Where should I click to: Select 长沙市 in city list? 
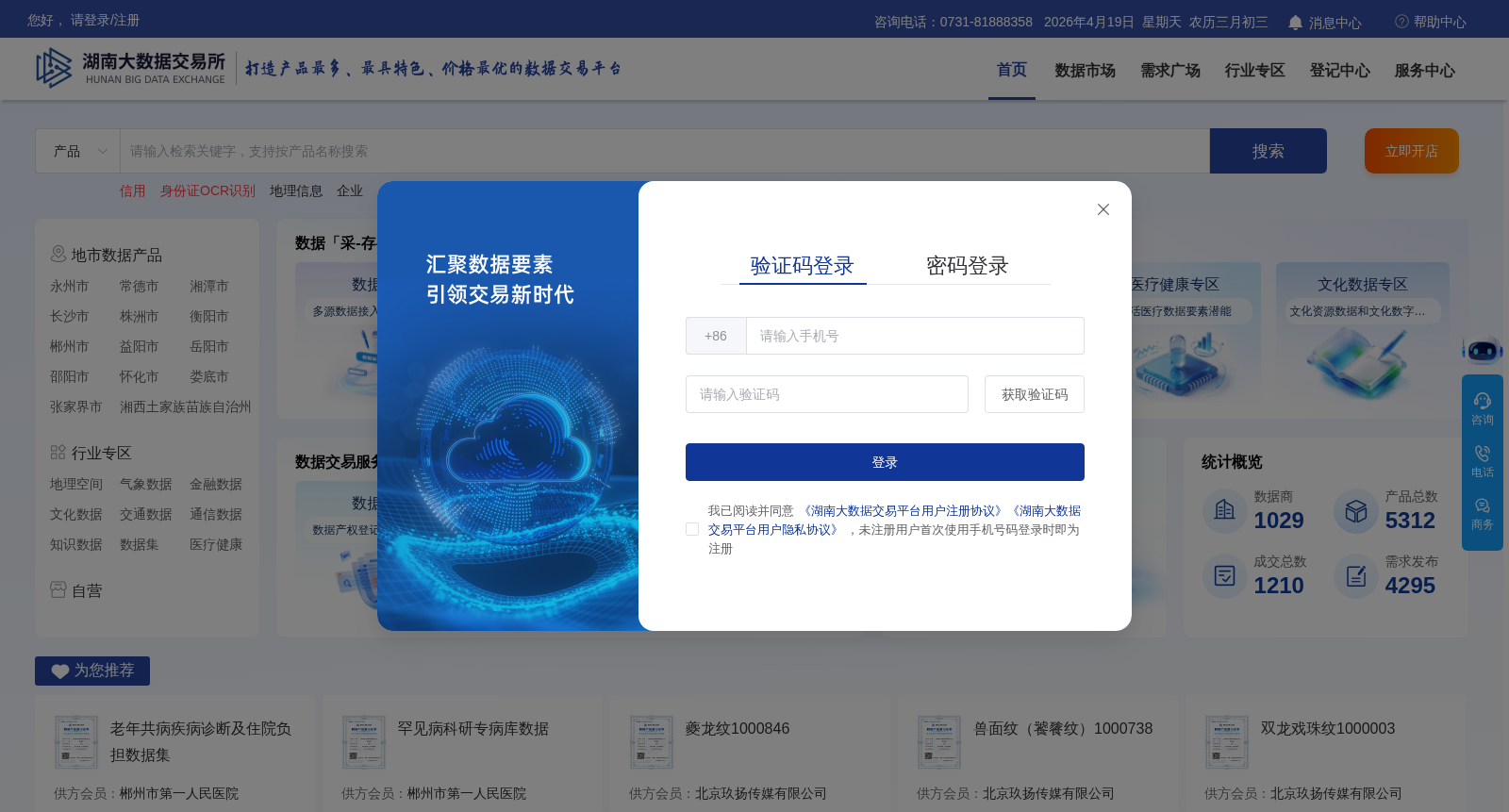click(69, 316)
